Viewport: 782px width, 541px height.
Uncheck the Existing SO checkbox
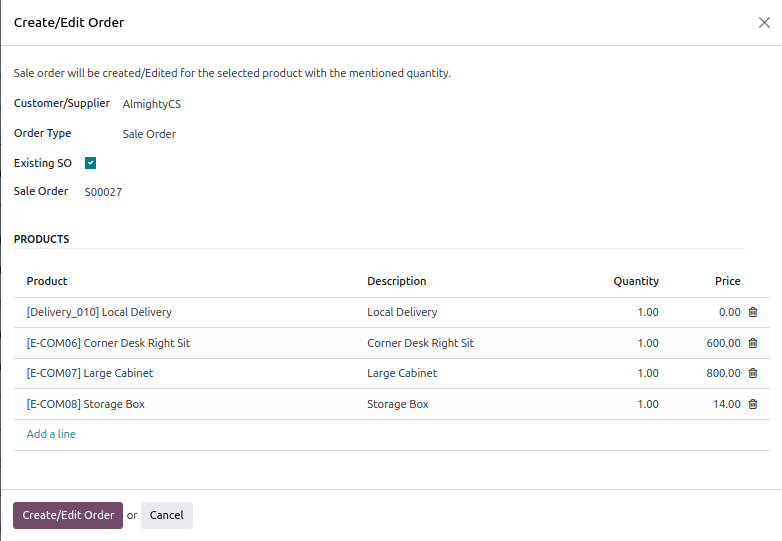tap(90, 163)
